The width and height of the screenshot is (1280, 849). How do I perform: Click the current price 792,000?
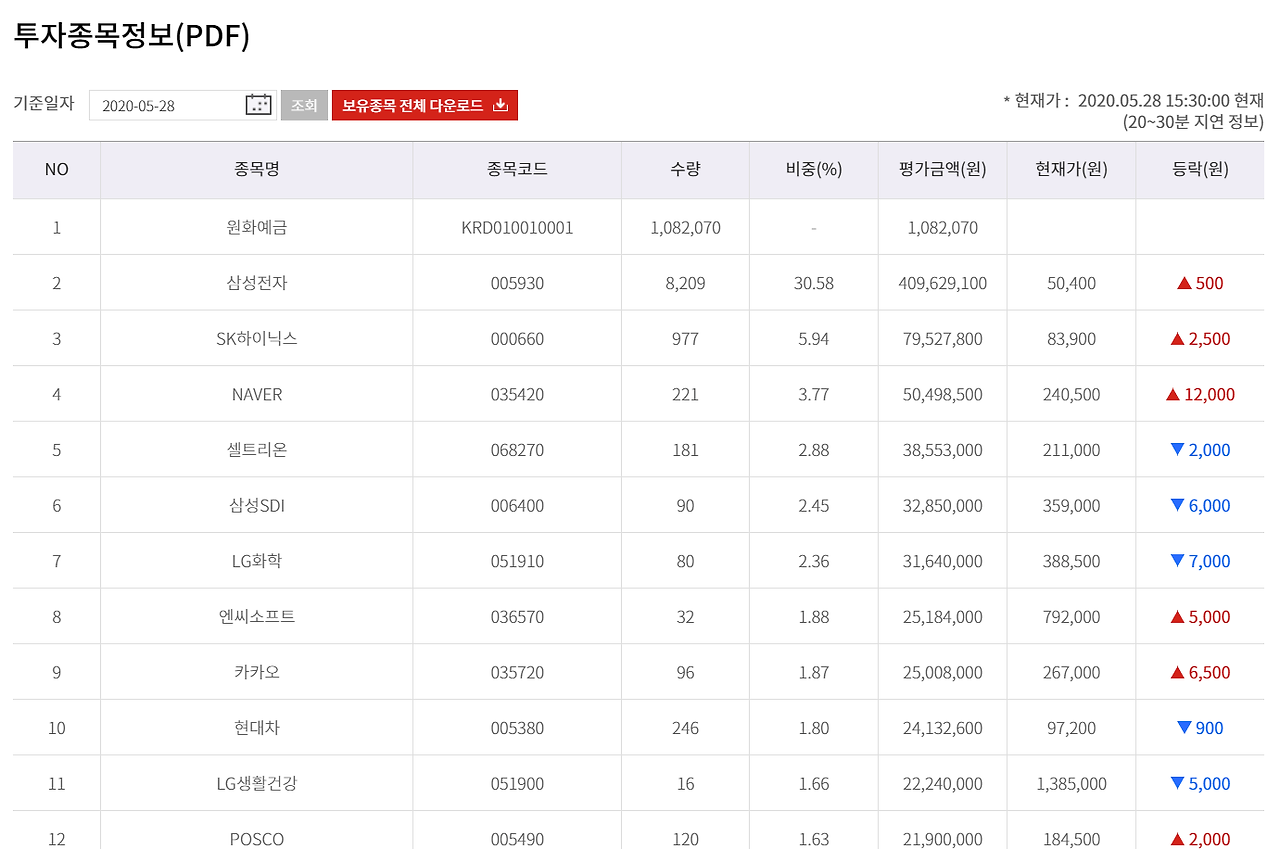coord(1071,617)
